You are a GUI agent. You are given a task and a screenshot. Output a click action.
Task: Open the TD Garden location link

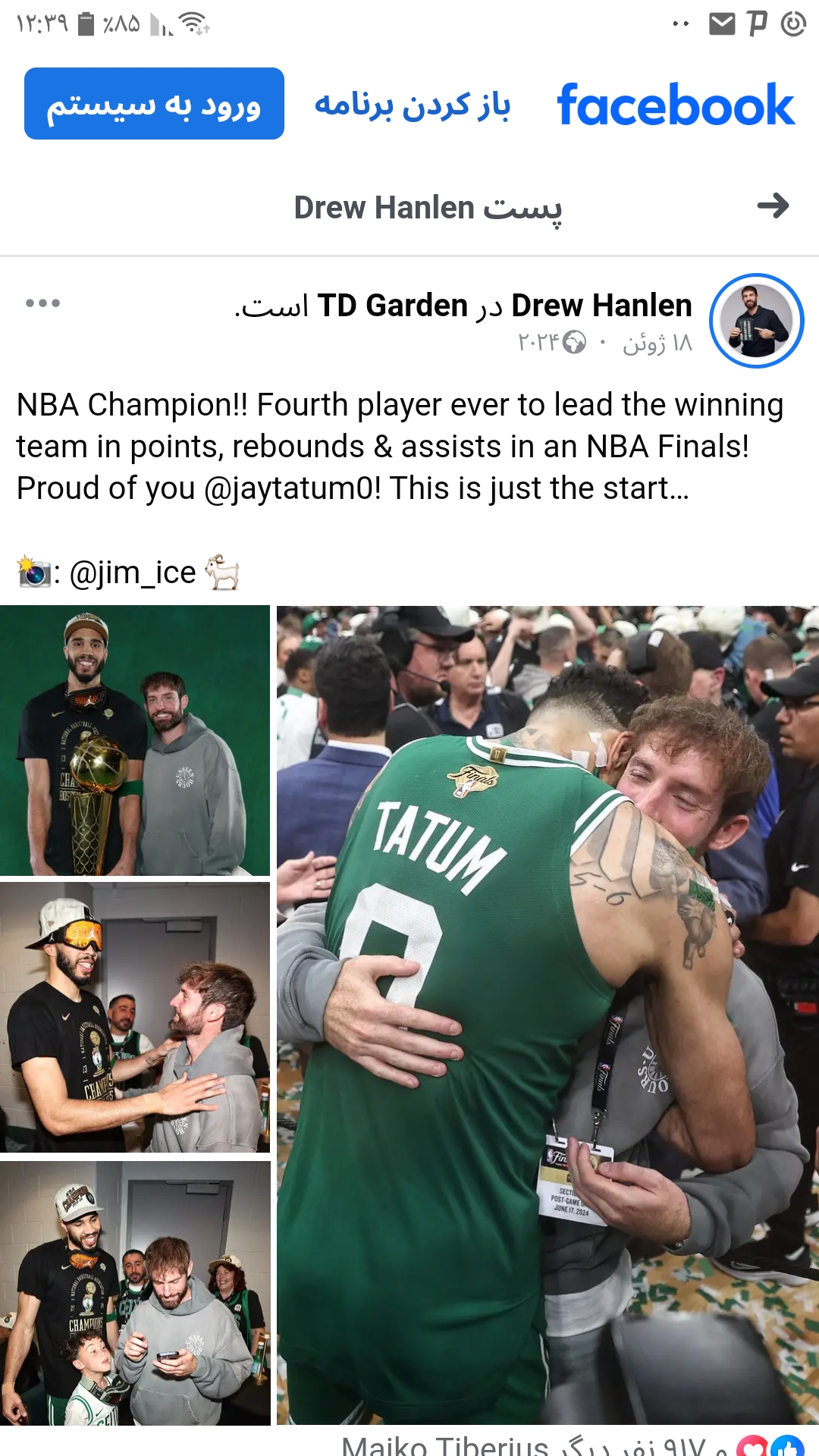pos(392,306)
